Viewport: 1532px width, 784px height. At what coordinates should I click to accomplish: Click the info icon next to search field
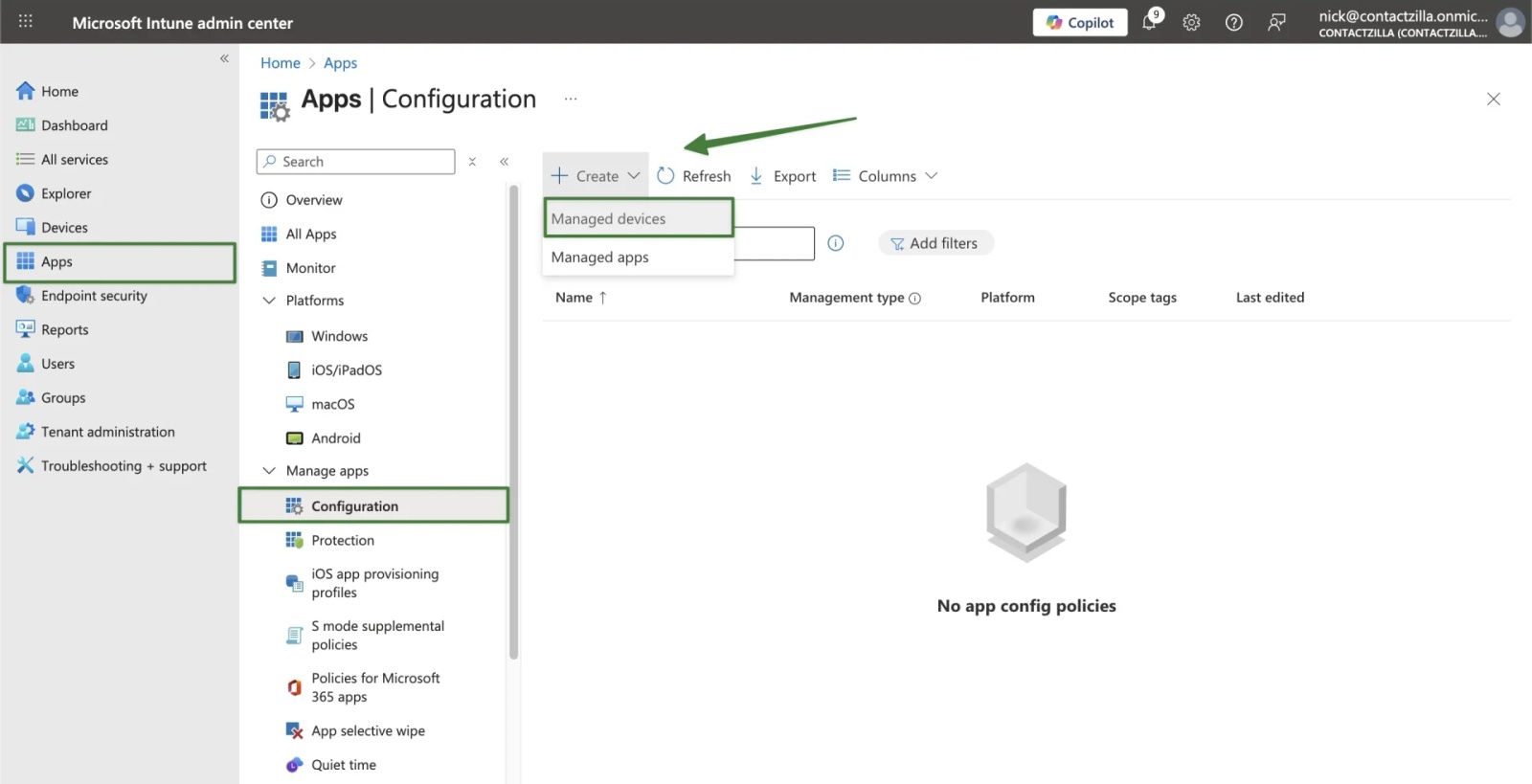click(x=836, y=243)
